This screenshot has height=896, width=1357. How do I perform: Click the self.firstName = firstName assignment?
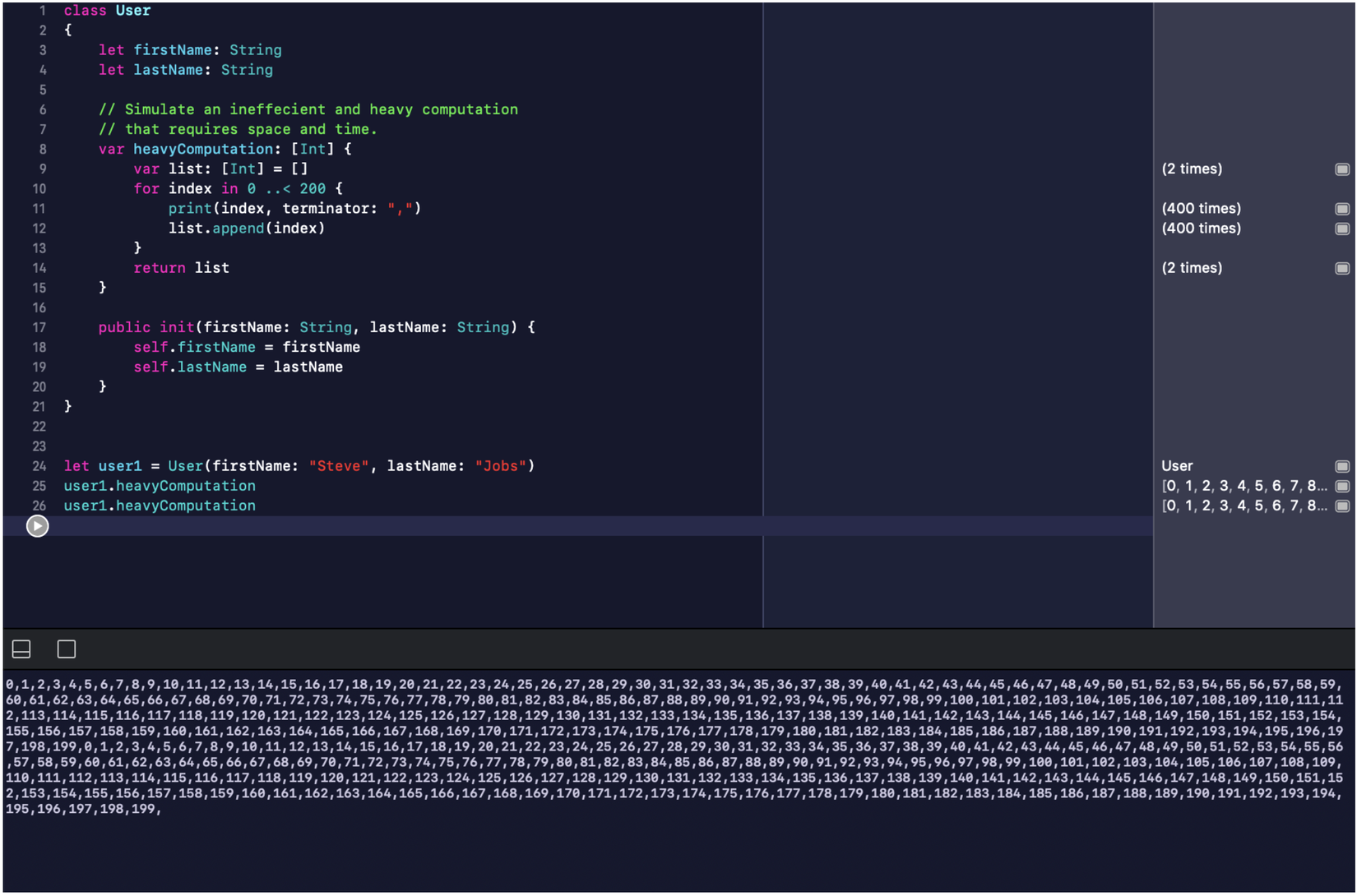click(247, 347)
